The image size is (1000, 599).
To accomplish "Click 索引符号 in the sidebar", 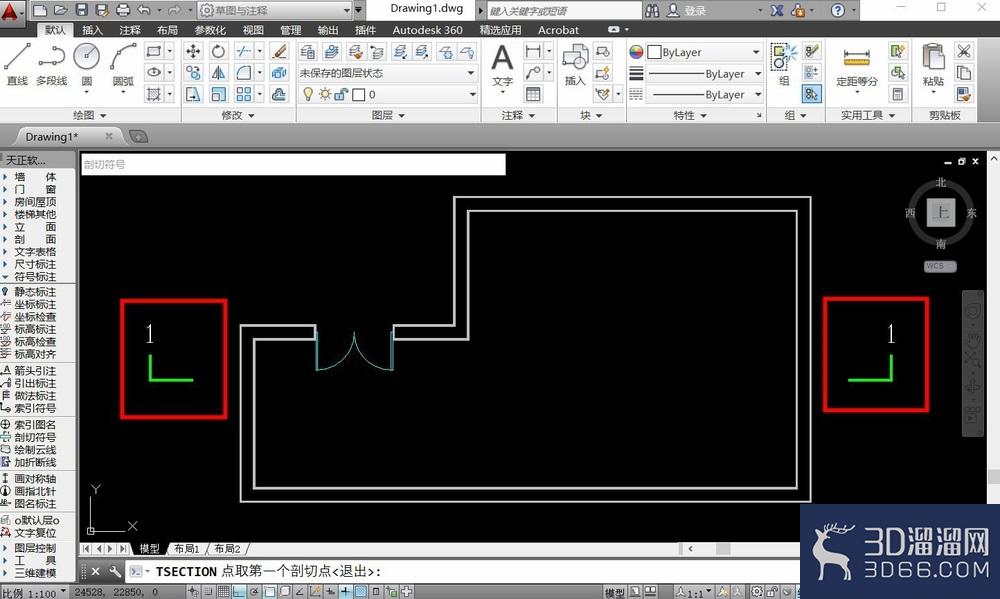I will pyautogui.click(x=35, y=408).
